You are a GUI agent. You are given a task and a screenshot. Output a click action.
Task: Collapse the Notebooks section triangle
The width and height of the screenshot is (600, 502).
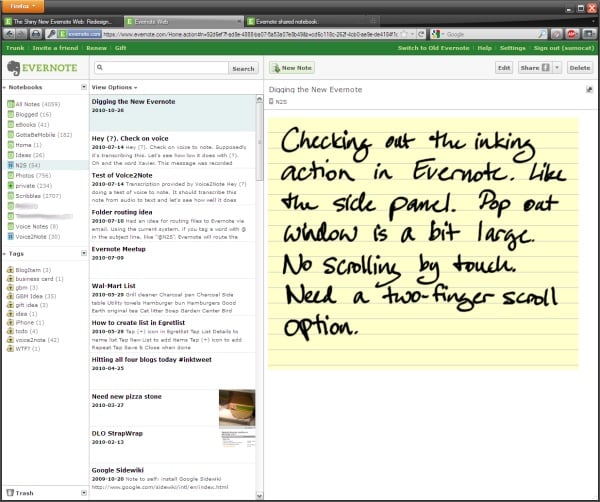coord(4,88)
